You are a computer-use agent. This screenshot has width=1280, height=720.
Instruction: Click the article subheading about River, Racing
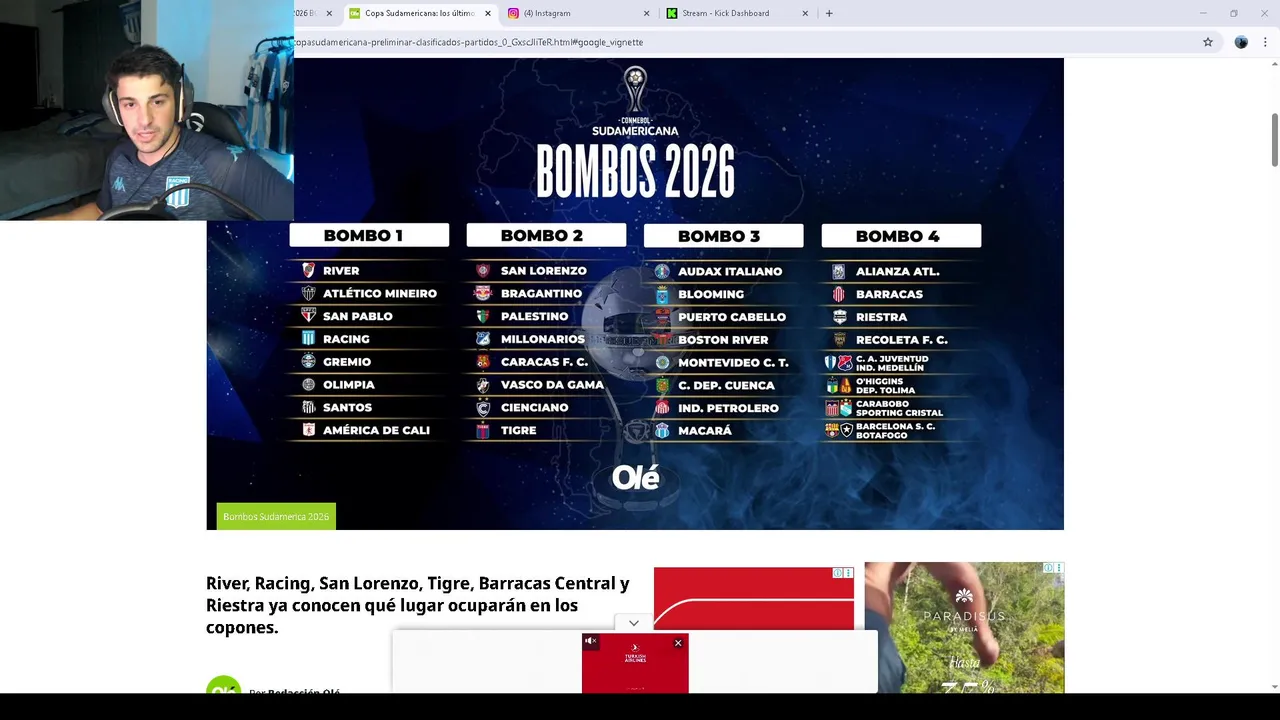418,605
